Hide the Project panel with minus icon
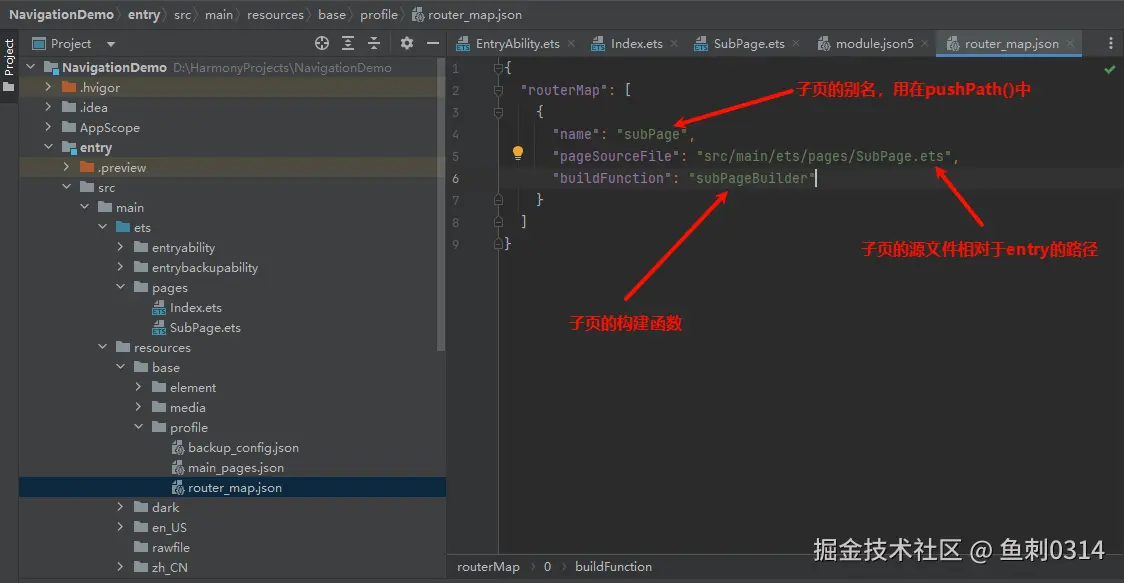The height and width of the screenshot is (583, 1124). 433,43
